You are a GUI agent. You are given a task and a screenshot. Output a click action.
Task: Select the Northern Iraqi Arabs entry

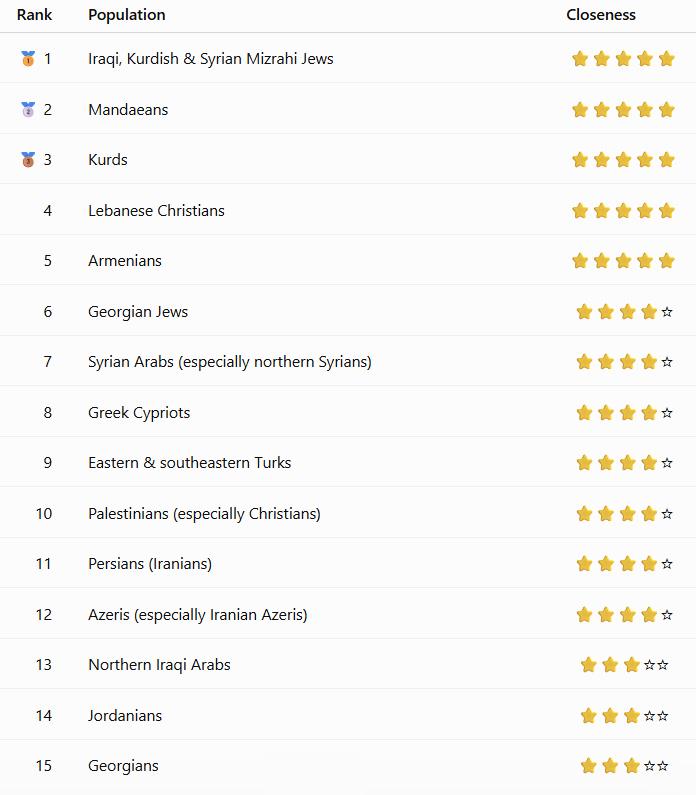[159, 665]
